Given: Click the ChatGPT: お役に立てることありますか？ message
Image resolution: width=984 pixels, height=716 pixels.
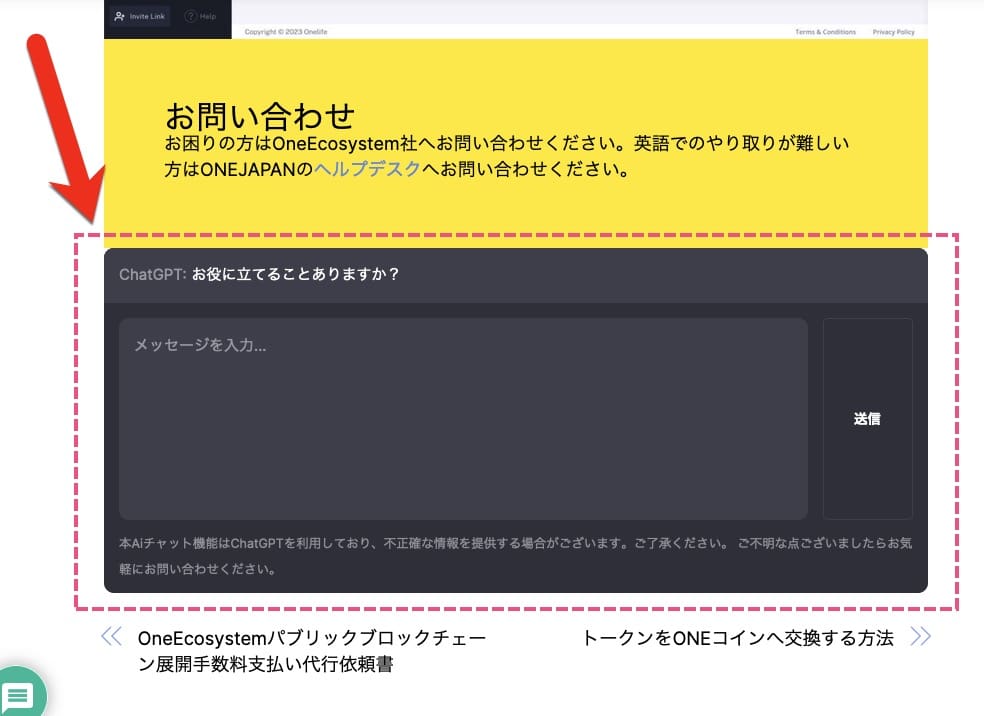Looking at the screenshot, I should coord(259,274).
